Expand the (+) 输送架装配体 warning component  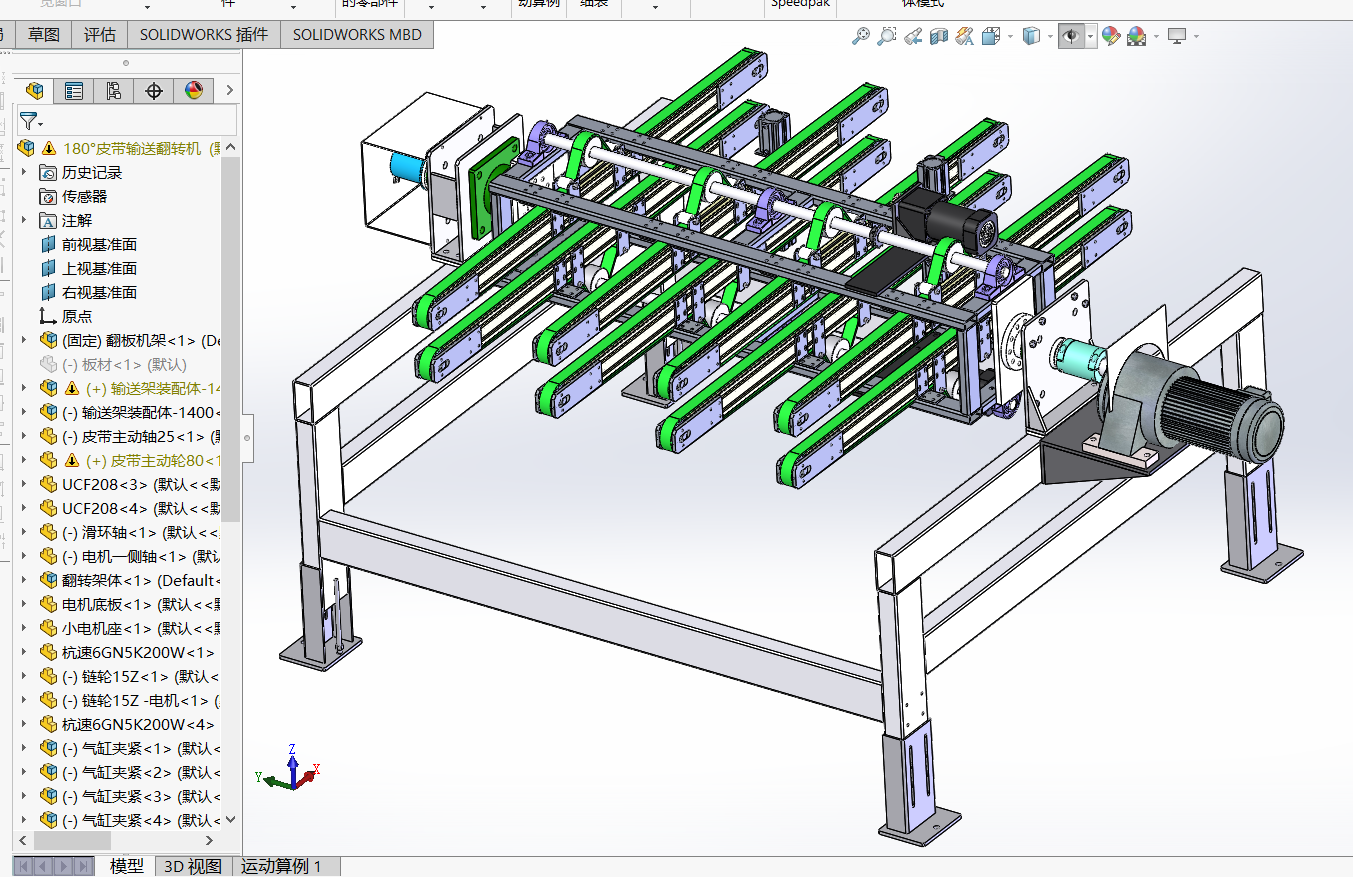24,388
